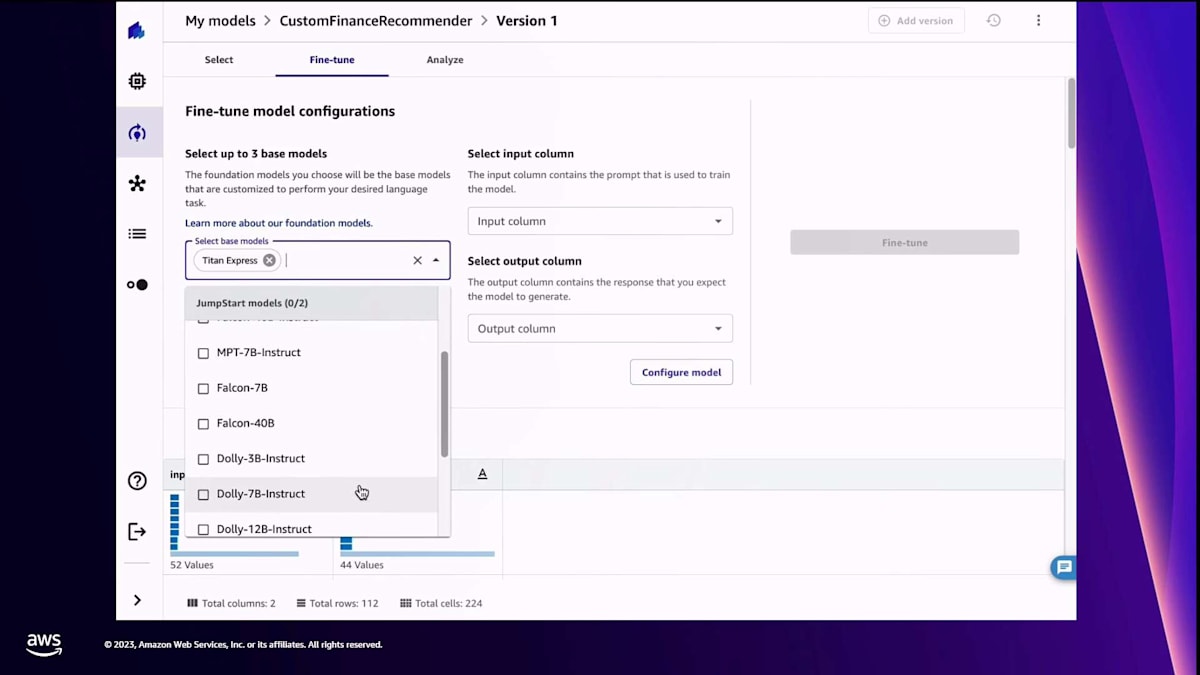Click the Version 1 breadcrumb text

pos(527,20)
